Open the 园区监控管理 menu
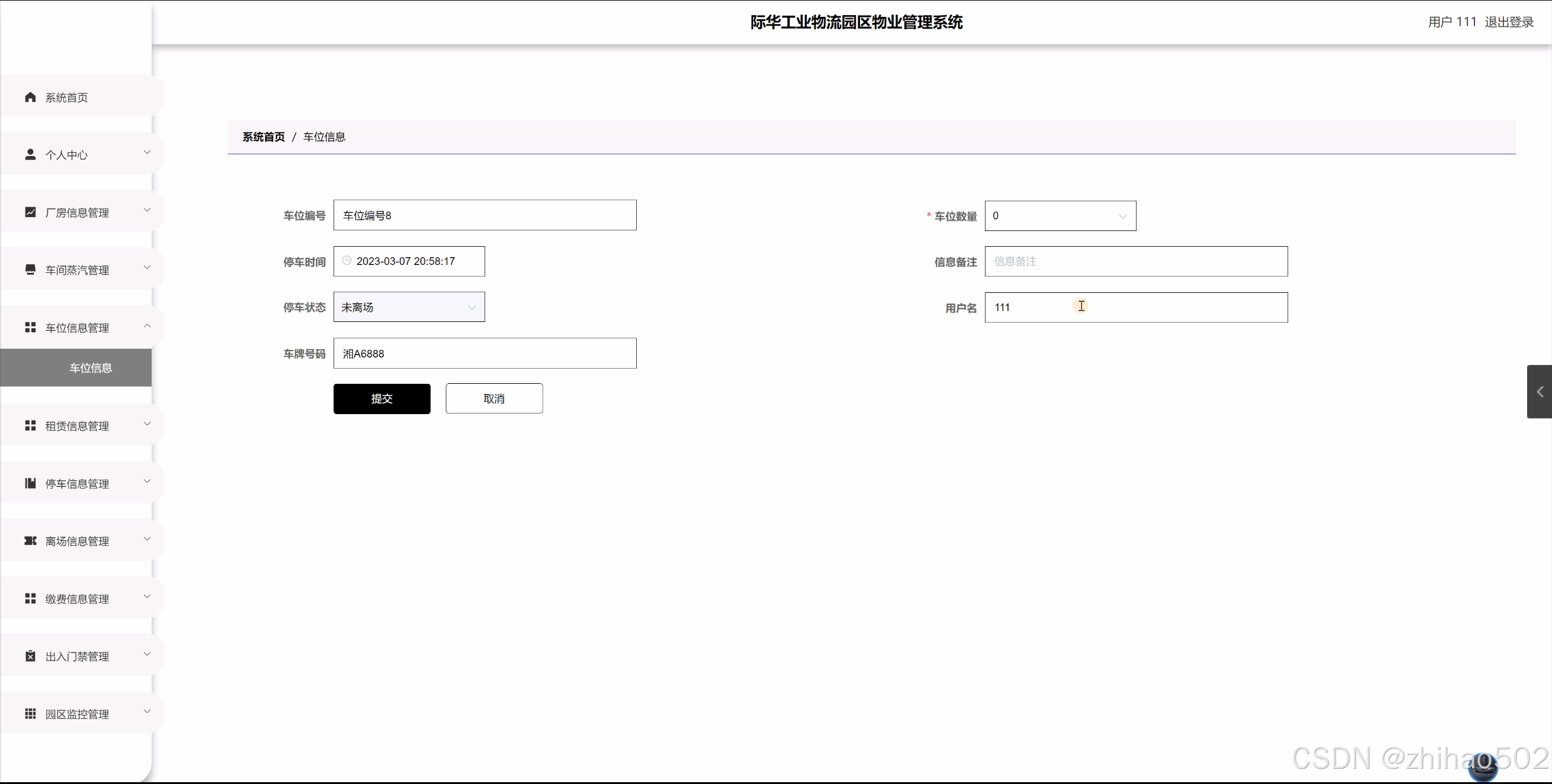 (77, 714)
